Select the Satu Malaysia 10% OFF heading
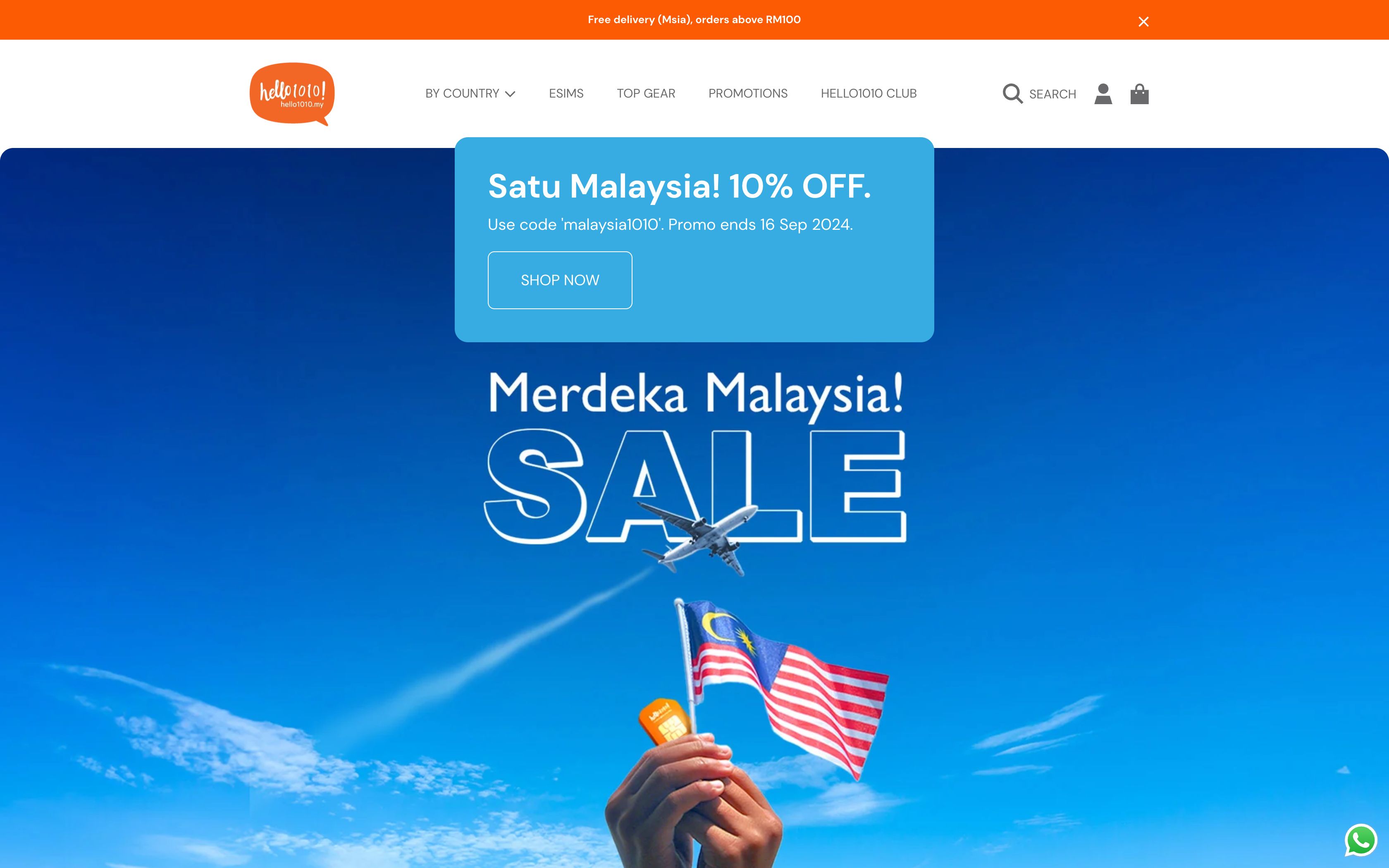1389x868 pixels. point(680,186)
